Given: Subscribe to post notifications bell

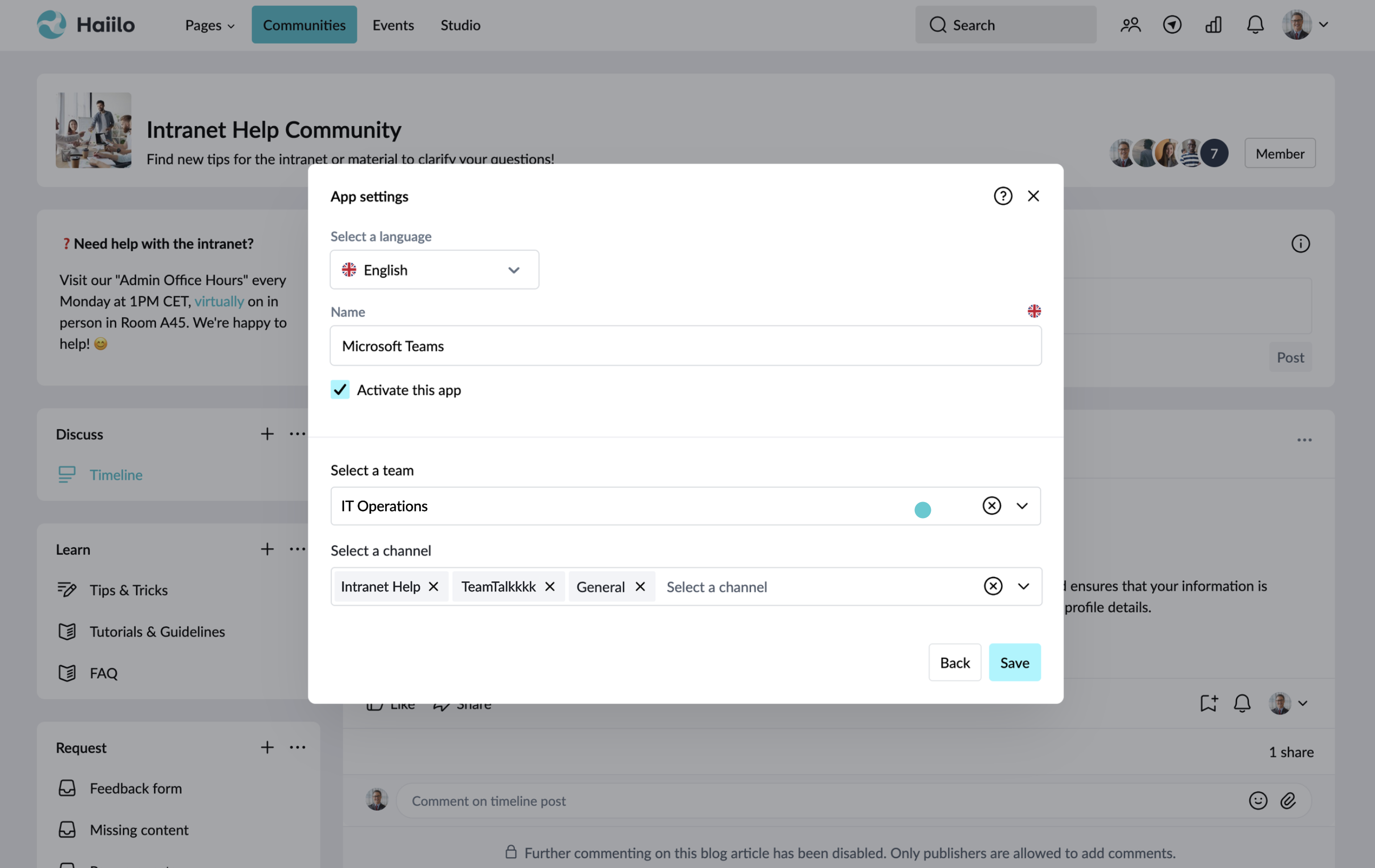Looking at the screenshot, I should (1242, 703).
